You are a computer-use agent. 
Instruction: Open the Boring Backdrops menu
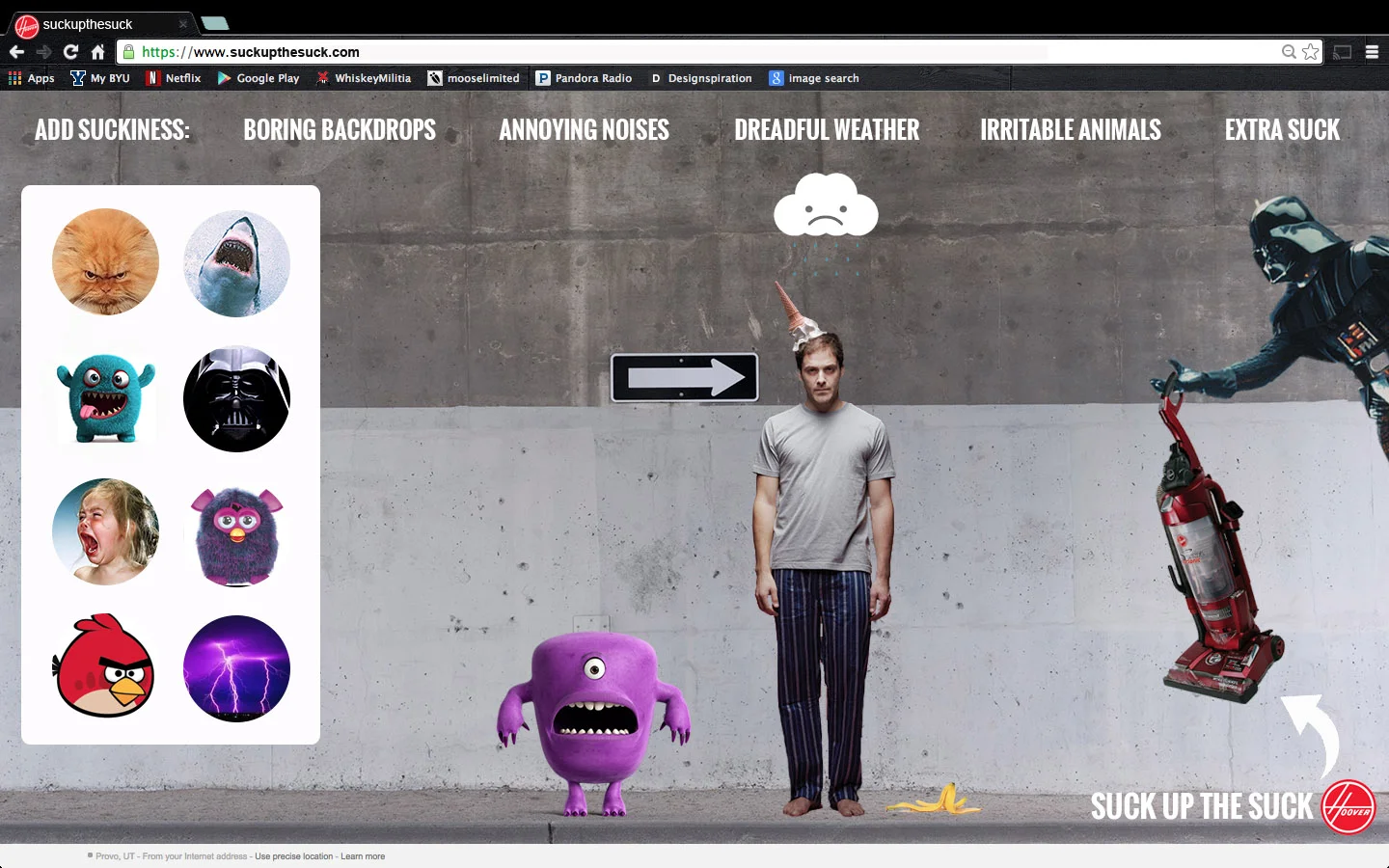pos(340,130)
